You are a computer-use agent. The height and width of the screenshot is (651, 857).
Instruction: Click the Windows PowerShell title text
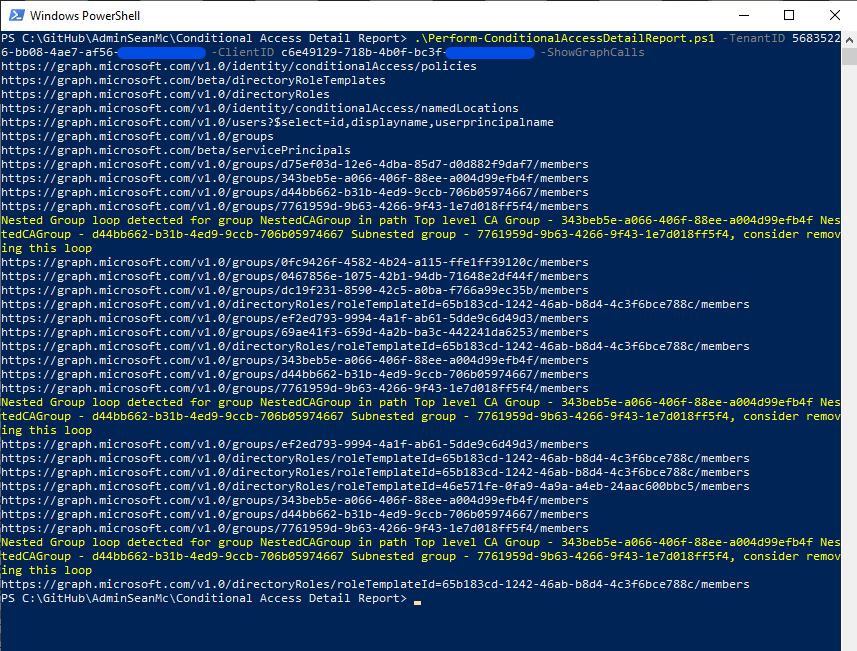(x=85, y=16)
